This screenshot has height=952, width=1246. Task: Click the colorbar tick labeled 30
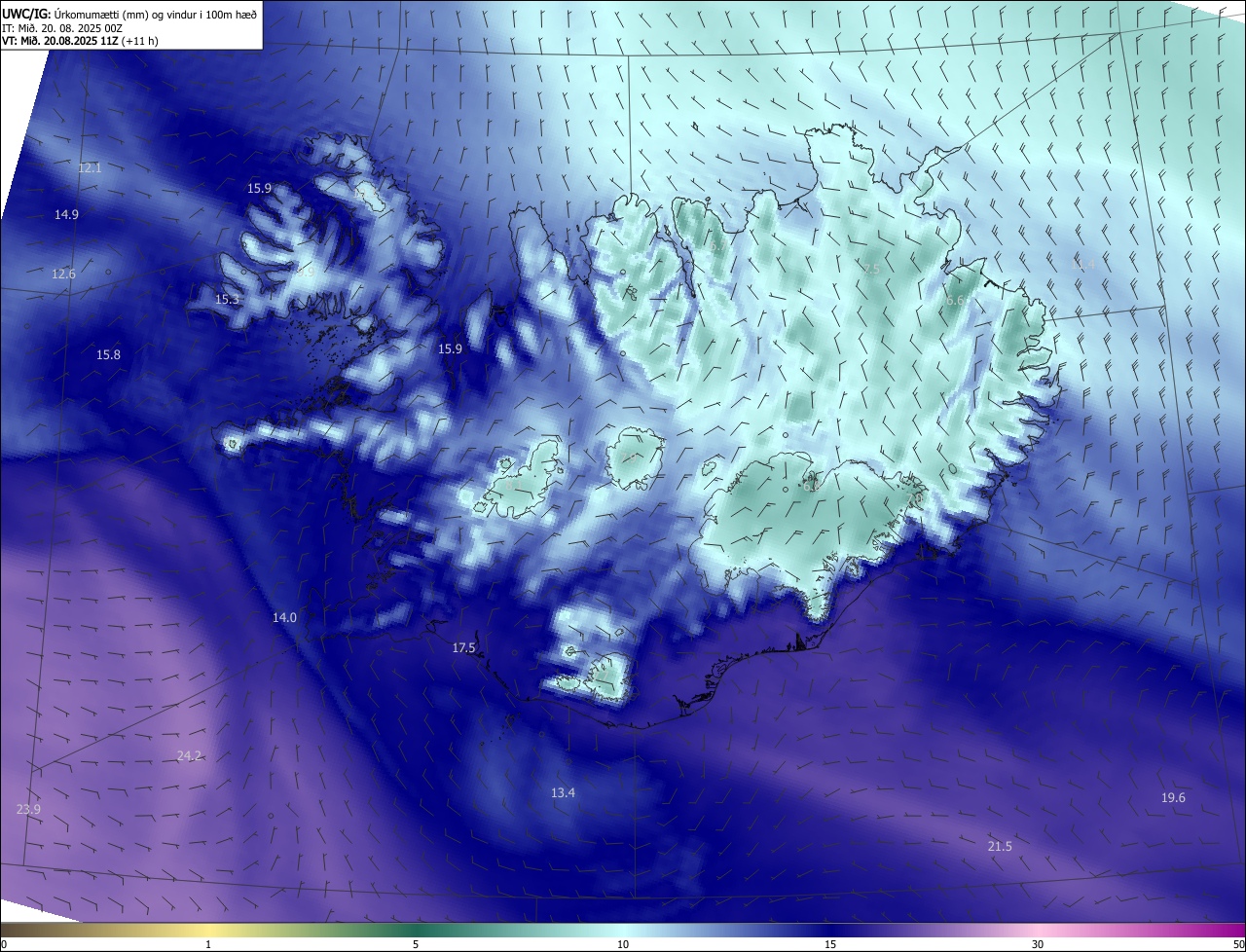(x=1038, y=944)
